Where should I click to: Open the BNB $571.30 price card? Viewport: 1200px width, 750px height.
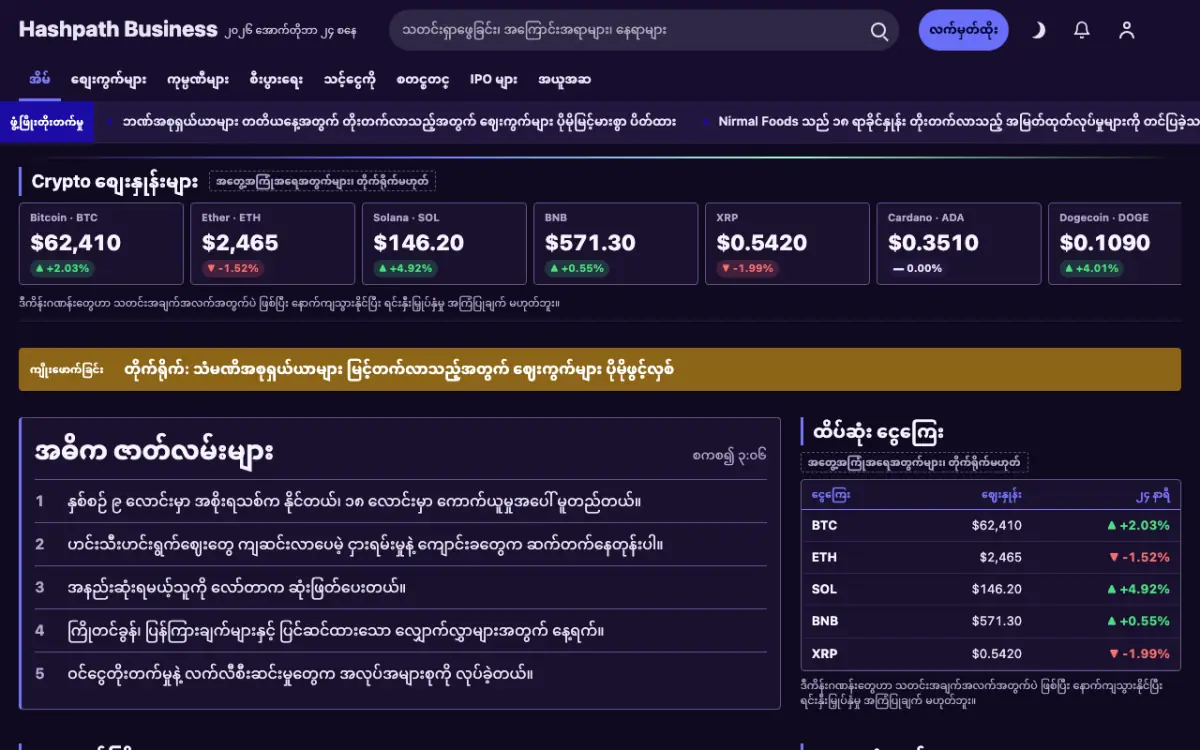(x=616, y=244)
